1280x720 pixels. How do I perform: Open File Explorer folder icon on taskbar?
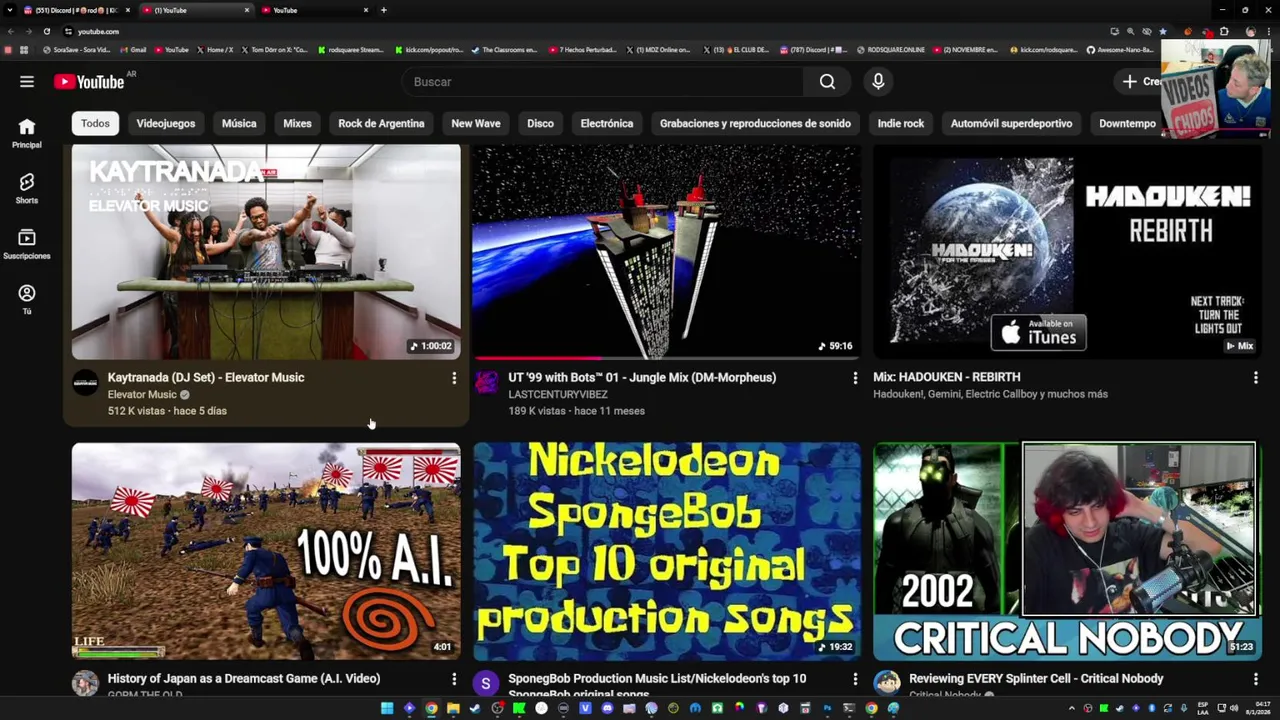tap(453, 709)
